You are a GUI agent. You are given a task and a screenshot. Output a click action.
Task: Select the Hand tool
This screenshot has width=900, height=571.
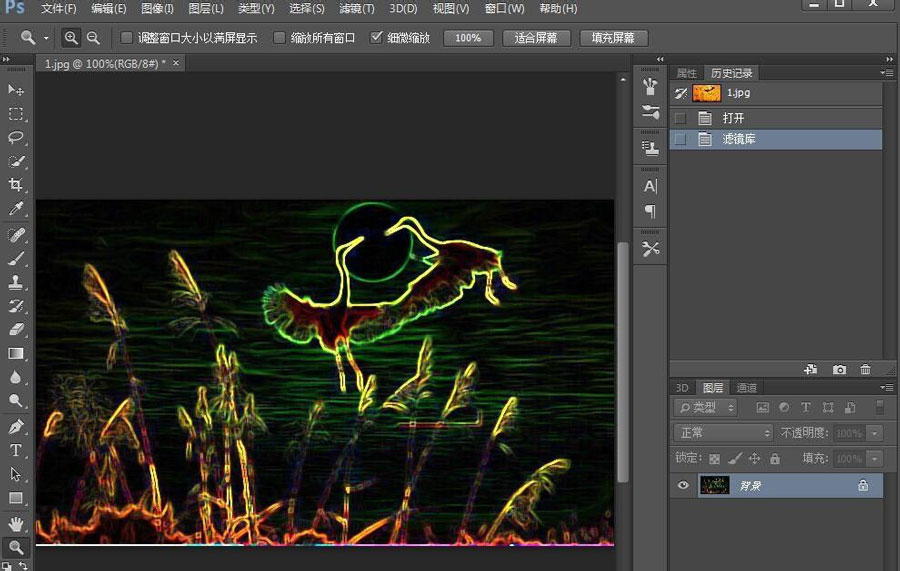[16, 523]
